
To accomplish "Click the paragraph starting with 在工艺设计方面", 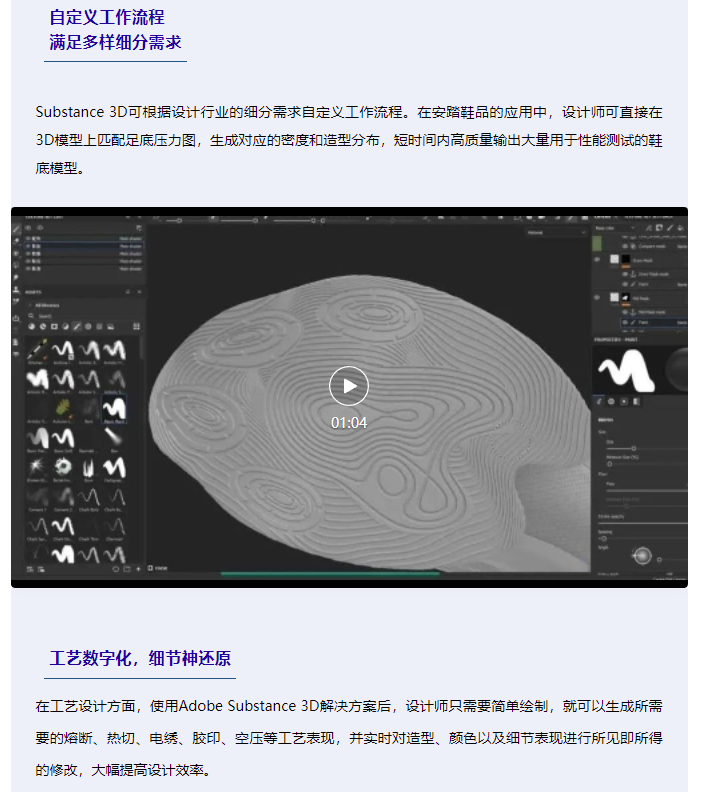I will (x=348, y=738).
